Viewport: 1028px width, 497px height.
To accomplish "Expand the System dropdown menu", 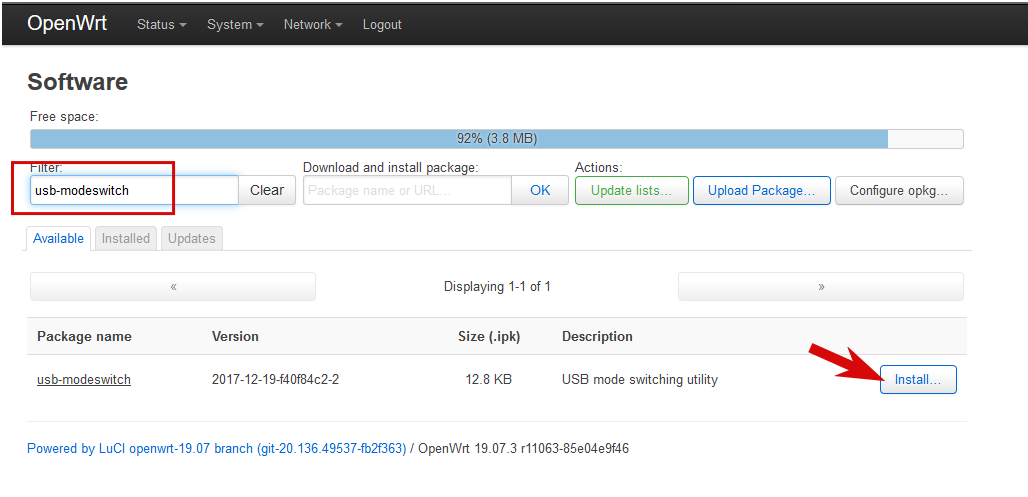I will click(x=235, y=24).
